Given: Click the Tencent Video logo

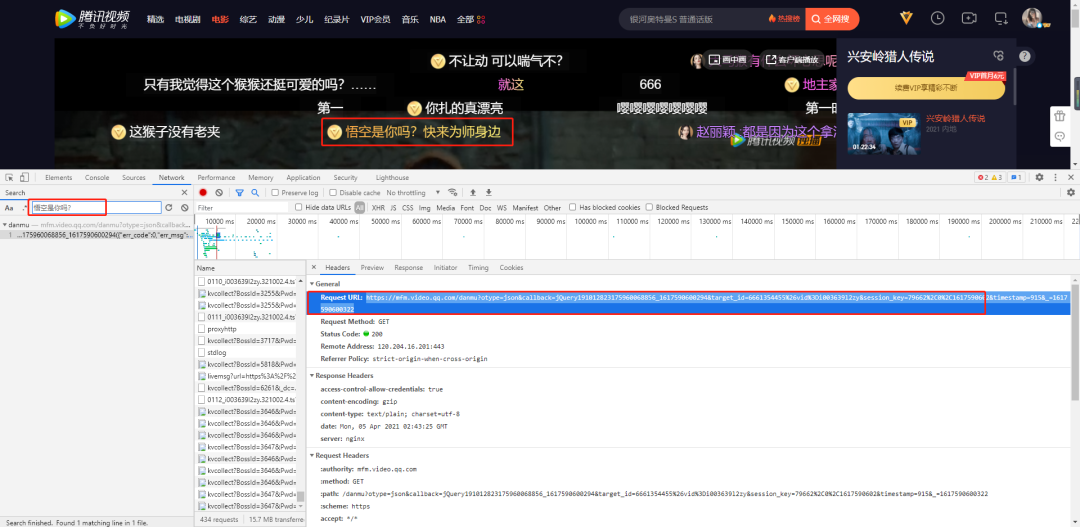Looking at the screenshot, I should click(x=92, y=19).
